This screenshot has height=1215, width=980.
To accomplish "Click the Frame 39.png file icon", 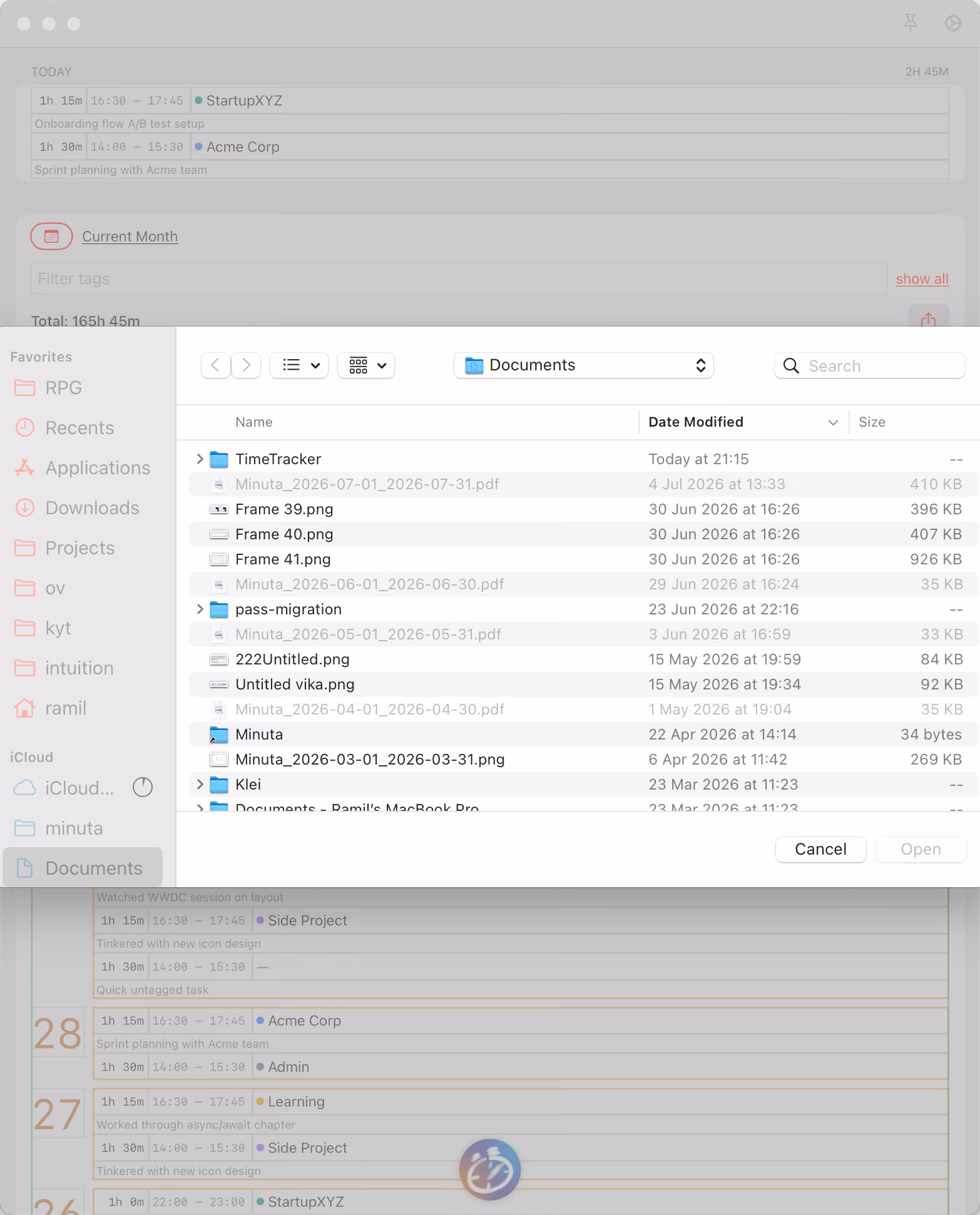I will (218, 509).
